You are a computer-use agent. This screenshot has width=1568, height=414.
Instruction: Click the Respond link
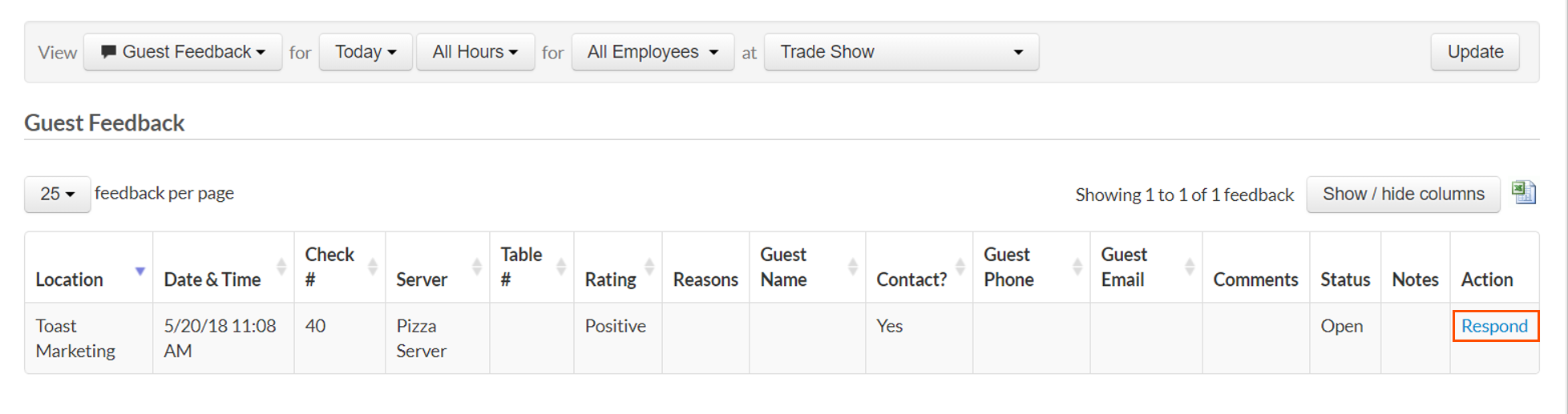coord(1494,326)
